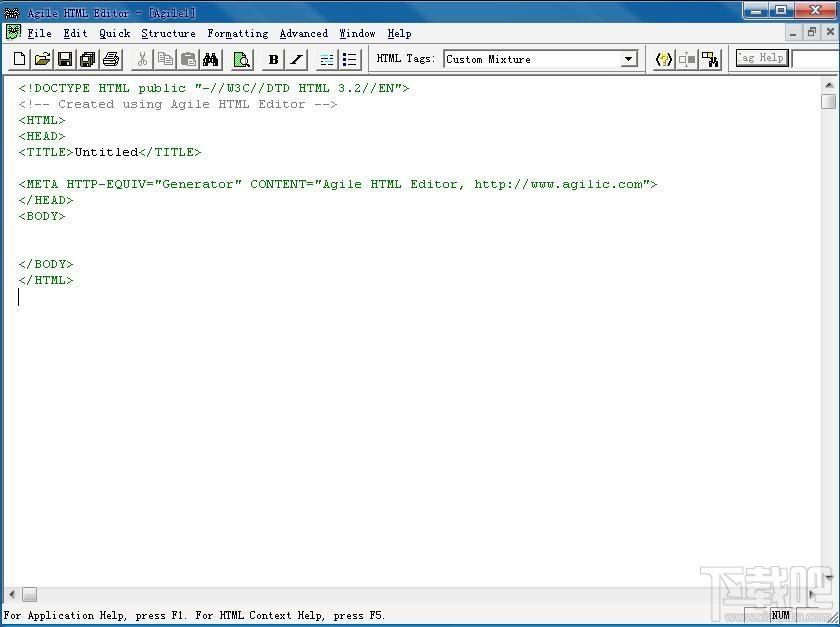
Task: Close the inner Agile1 document window
Action: tap(830, 33)
